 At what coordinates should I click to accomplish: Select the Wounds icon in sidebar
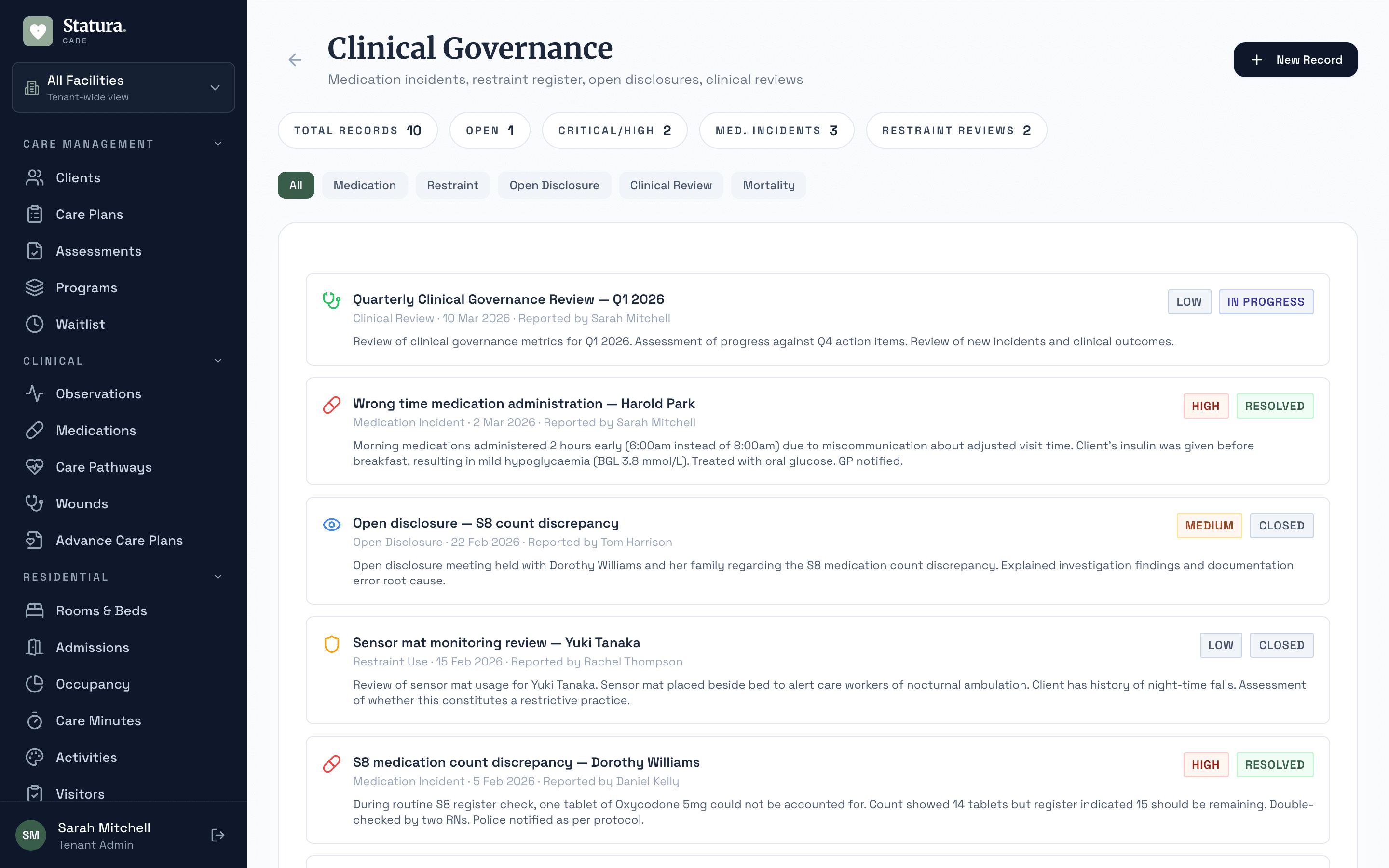34,503
